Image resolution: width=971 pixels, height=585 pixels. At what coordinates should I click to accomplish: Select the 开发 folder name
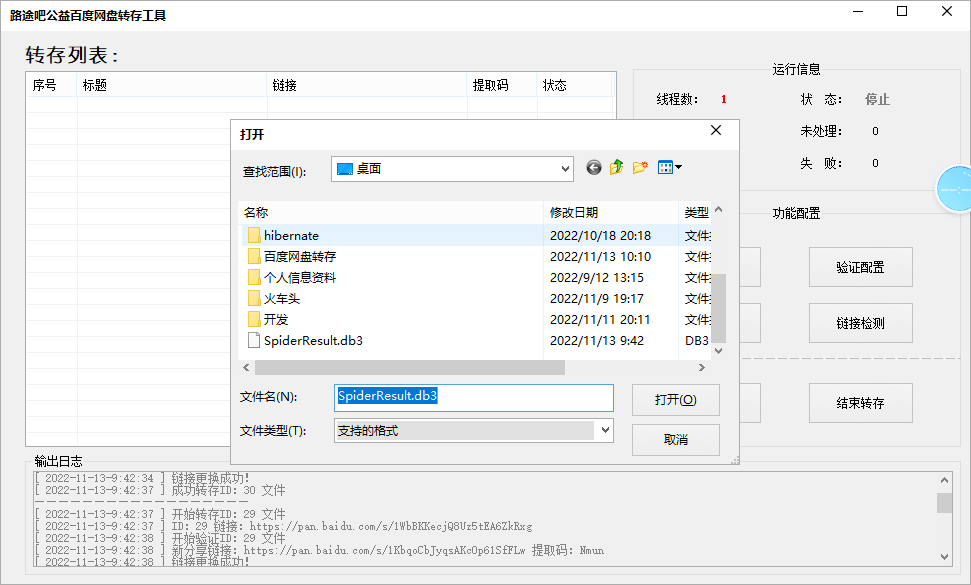tap(276, 319)
